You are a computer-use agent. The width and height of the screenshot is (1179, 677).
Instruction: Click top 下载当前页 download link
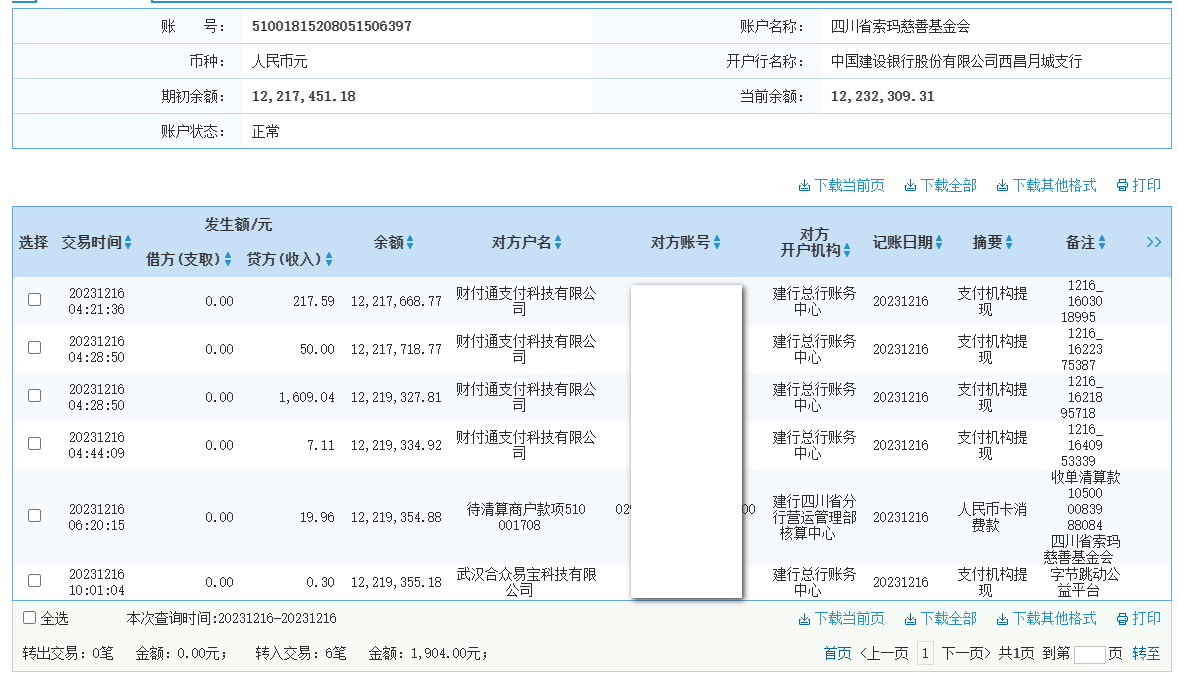(841, 185)
